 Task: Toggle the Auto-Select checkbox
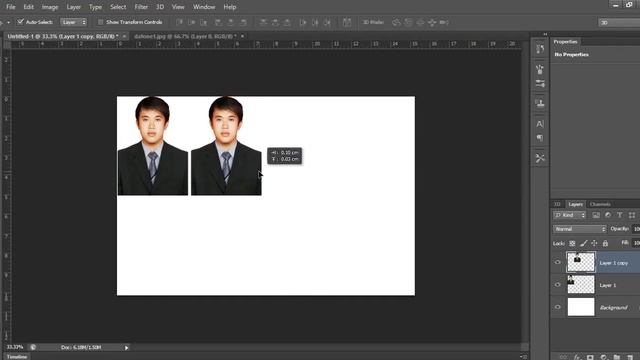click(x=20, y=22)
